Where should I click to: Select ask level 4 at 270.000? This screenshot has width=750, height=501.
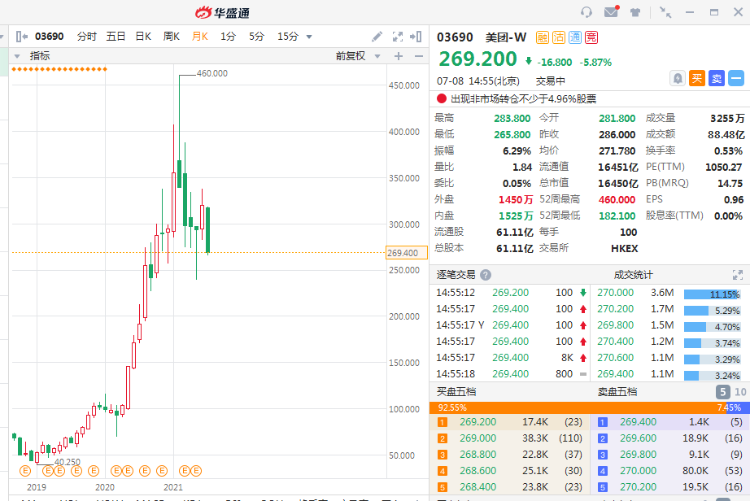(x=671, y=471)
